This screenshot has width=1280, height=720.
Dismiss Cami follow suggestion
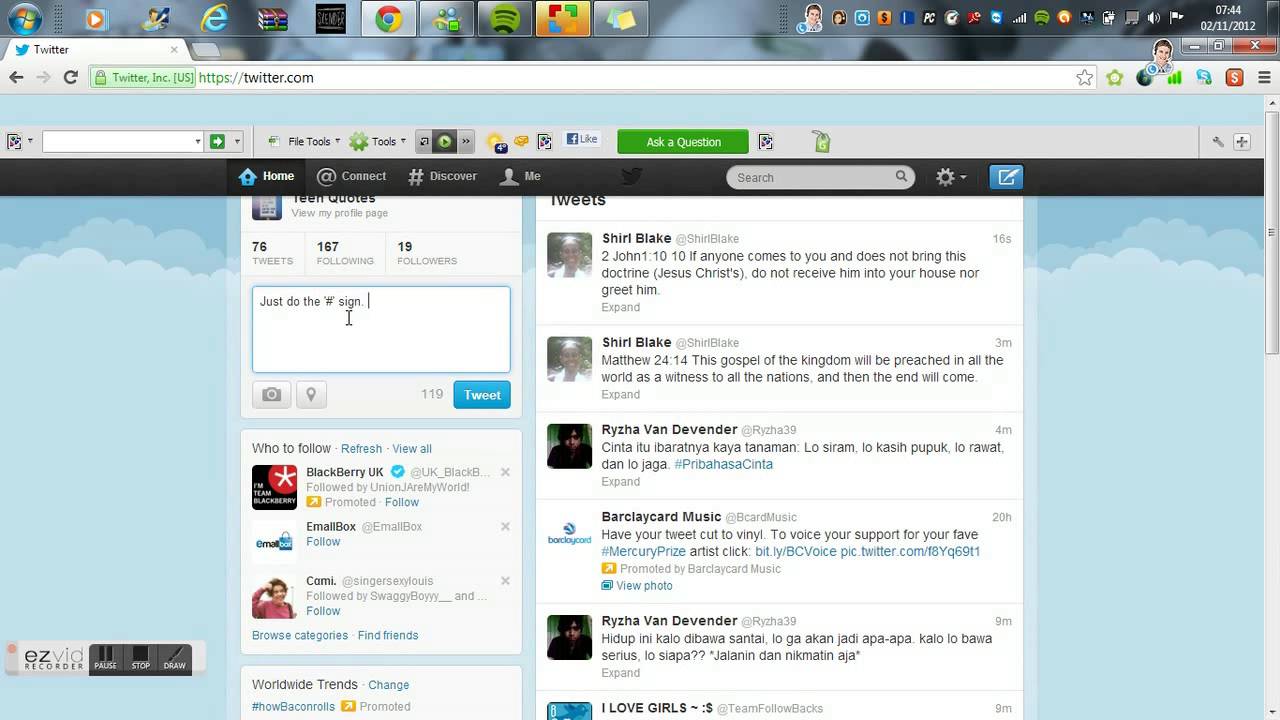click(505, 581)
